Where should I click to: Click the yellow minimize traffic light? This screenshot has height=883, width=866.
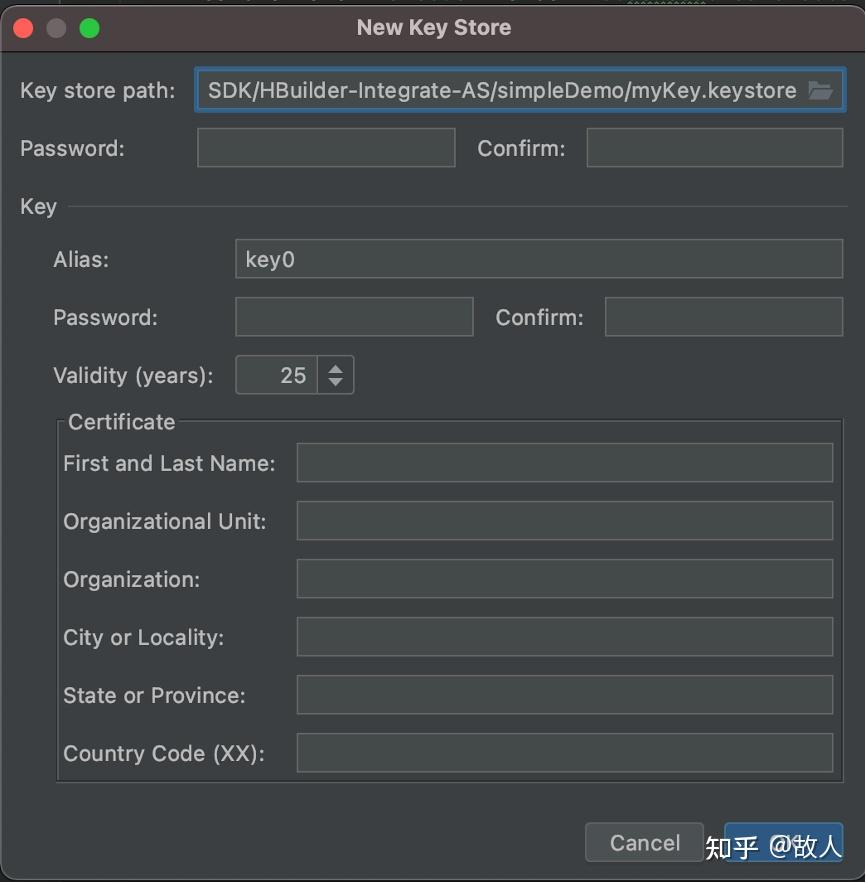click(x=56, y=28)
